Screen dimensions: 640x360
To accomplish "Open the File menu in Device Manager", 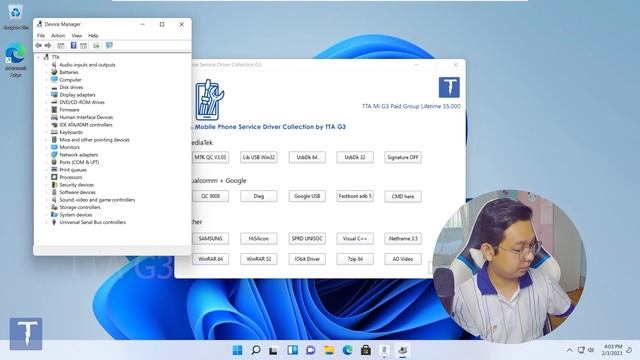I will click(x=41, y=36).
